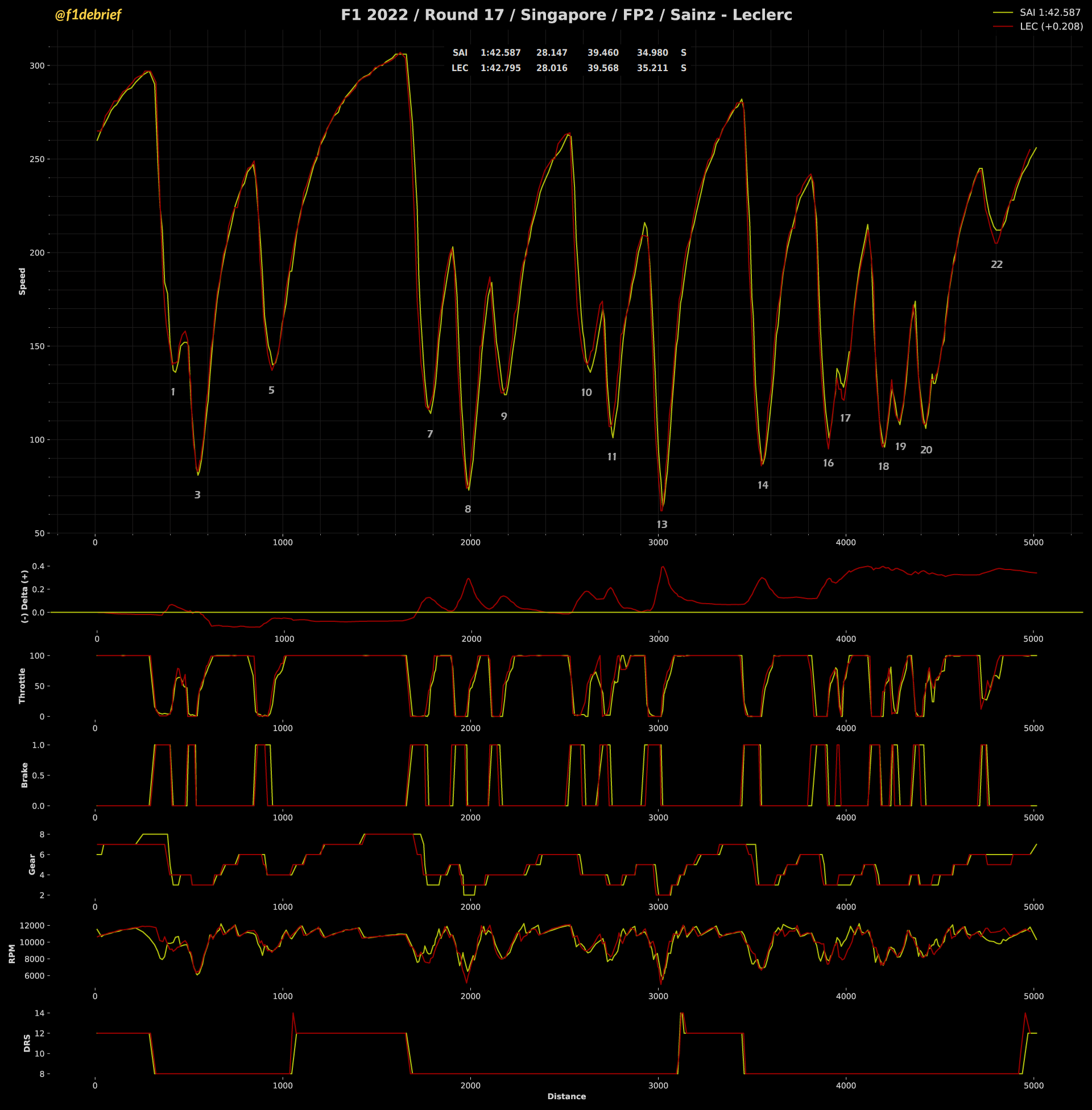Viewport: 1092px width, 1110px height.
Task: Click SAI sector one time 28.147
Action: click(552, 53)
